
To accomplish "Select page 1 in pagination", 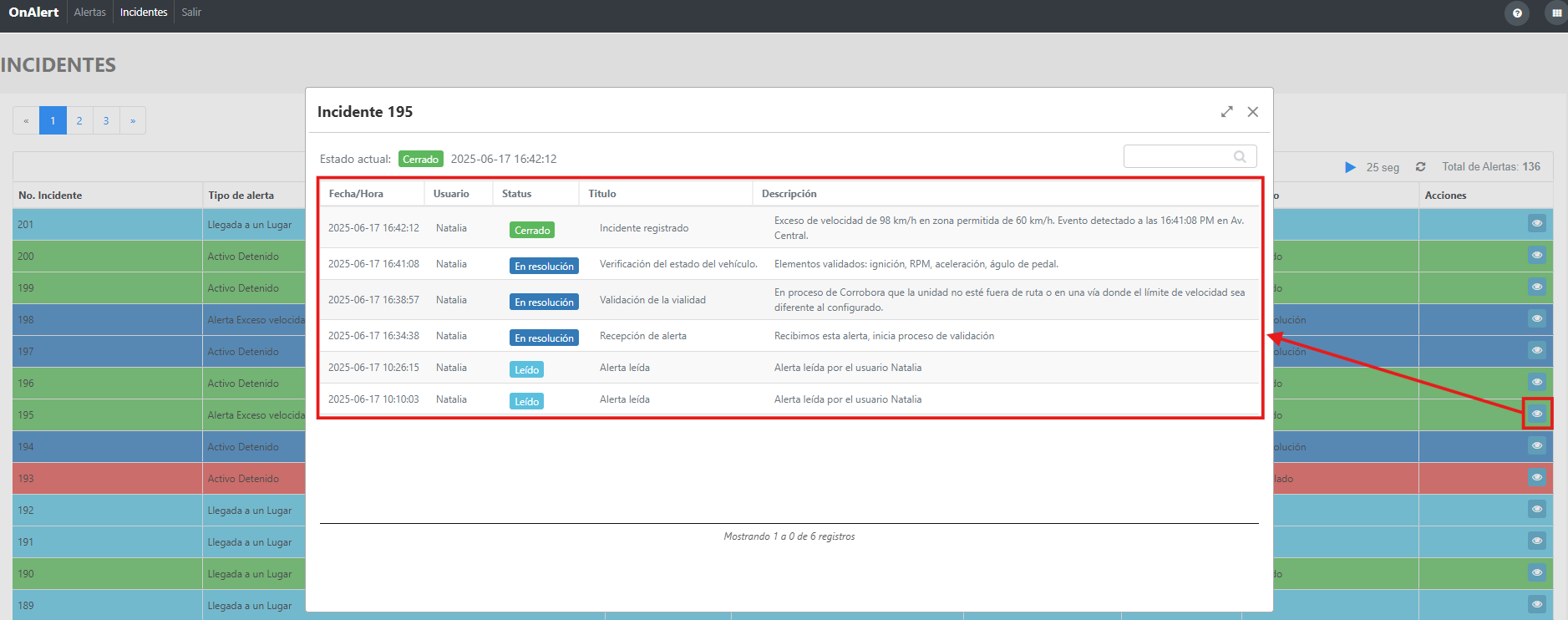I will coord(53,120).
